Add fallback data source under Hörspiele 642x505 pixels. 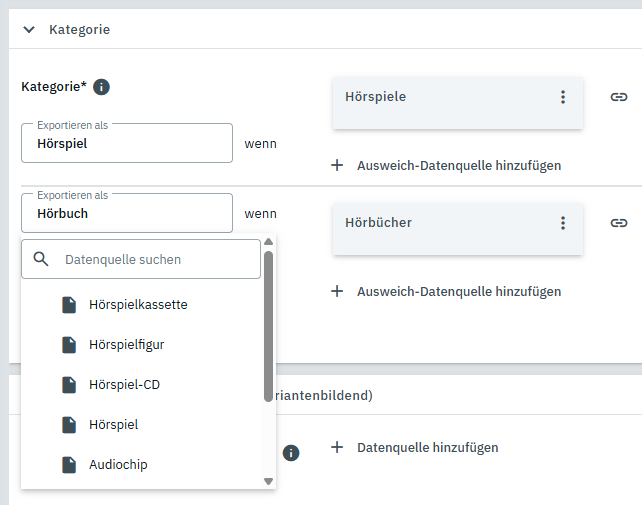[446, 165]
